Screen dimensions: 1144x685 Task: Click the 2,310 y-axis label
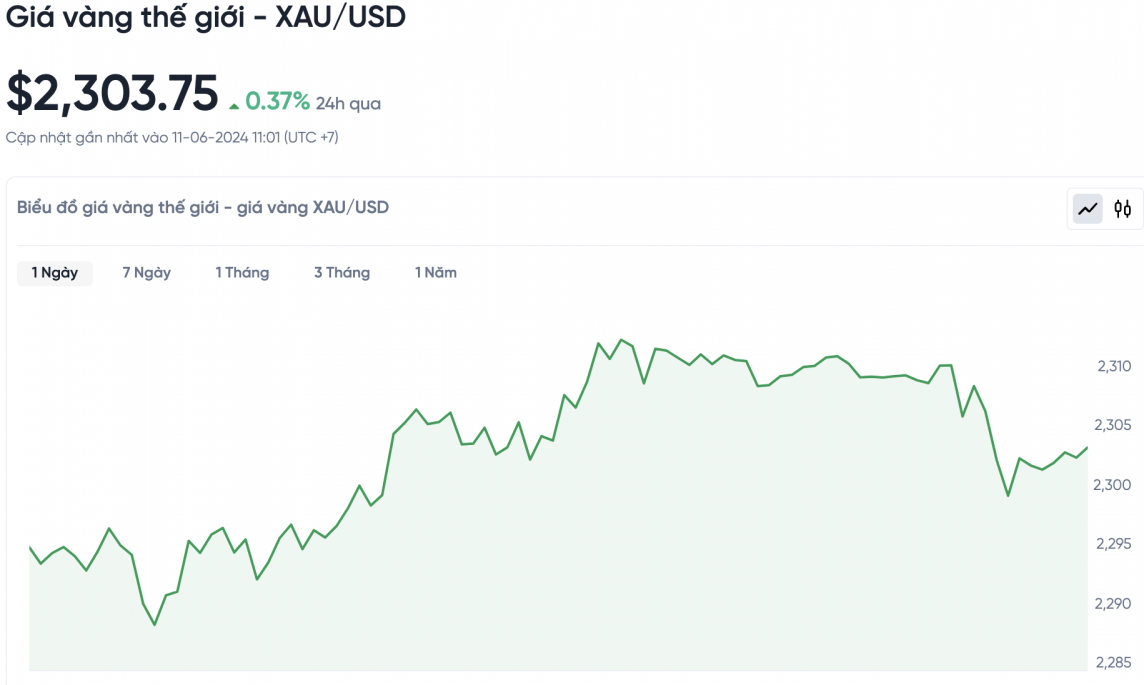pos(1113,366)
